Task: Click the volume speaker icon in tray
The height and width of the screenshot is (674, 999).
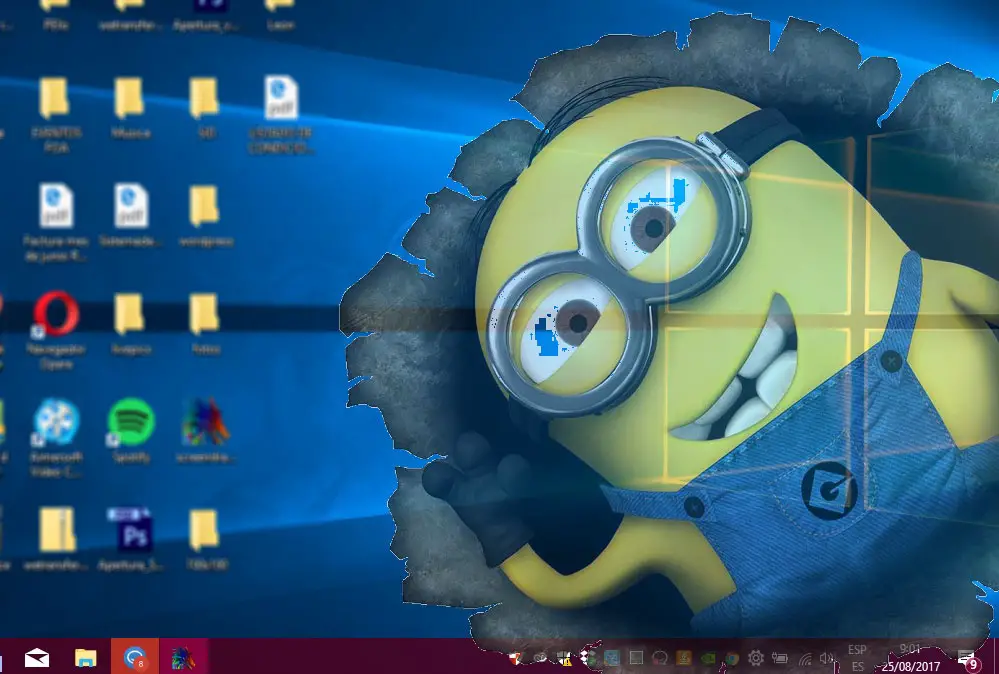Action: point(827,658)
